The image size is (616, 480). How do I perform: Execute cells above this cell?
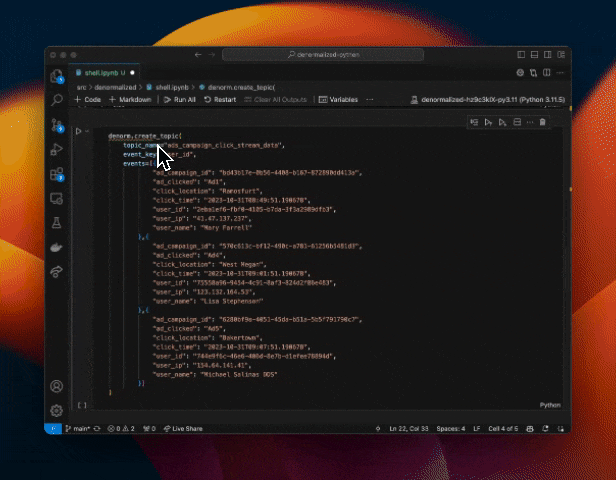coord(488,123)
